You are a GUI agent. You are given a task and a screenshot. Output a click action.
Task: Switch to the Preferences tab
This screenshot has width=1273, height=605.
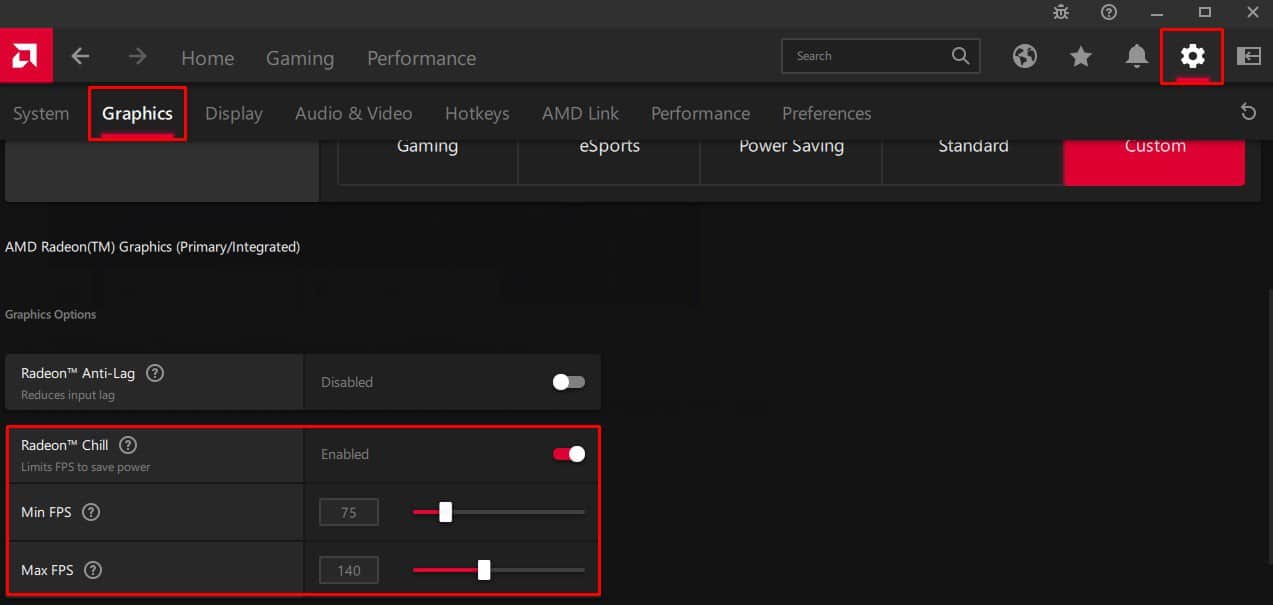tap(826, 114)
